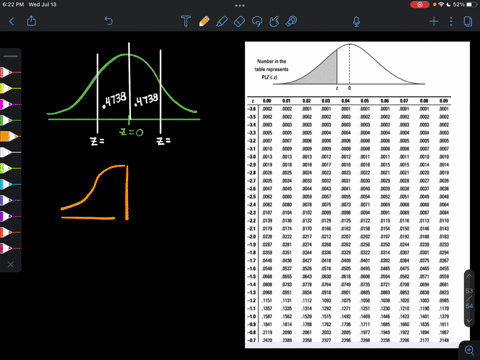This screenshot has height=360, width=480.
Task: Tap the microphone recording icon
Action: click(x=356, y=22)
